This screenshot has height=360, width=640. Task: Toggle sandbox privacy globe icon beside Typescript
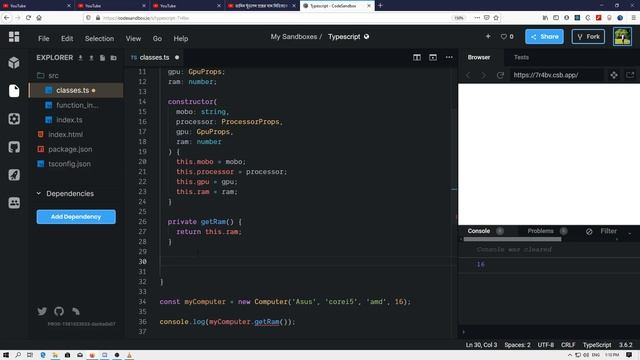pos(366,37)
